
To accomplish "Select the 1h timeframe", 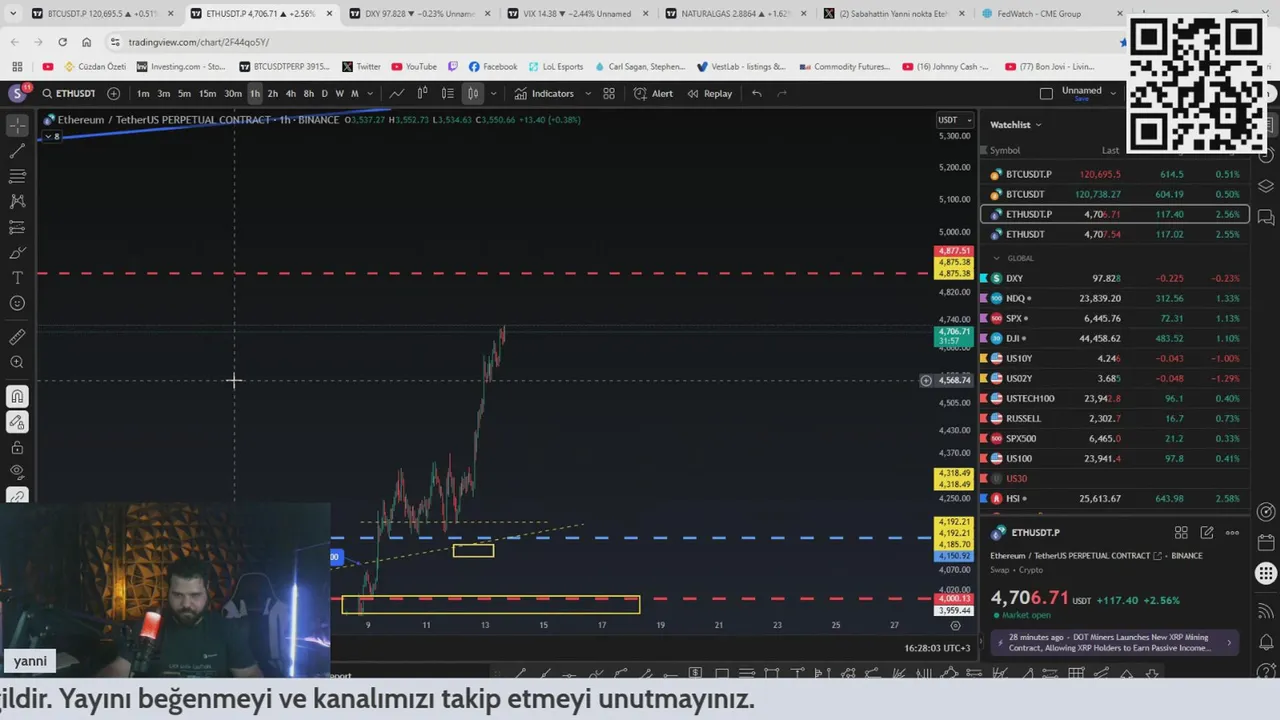I will click(255, 93).
